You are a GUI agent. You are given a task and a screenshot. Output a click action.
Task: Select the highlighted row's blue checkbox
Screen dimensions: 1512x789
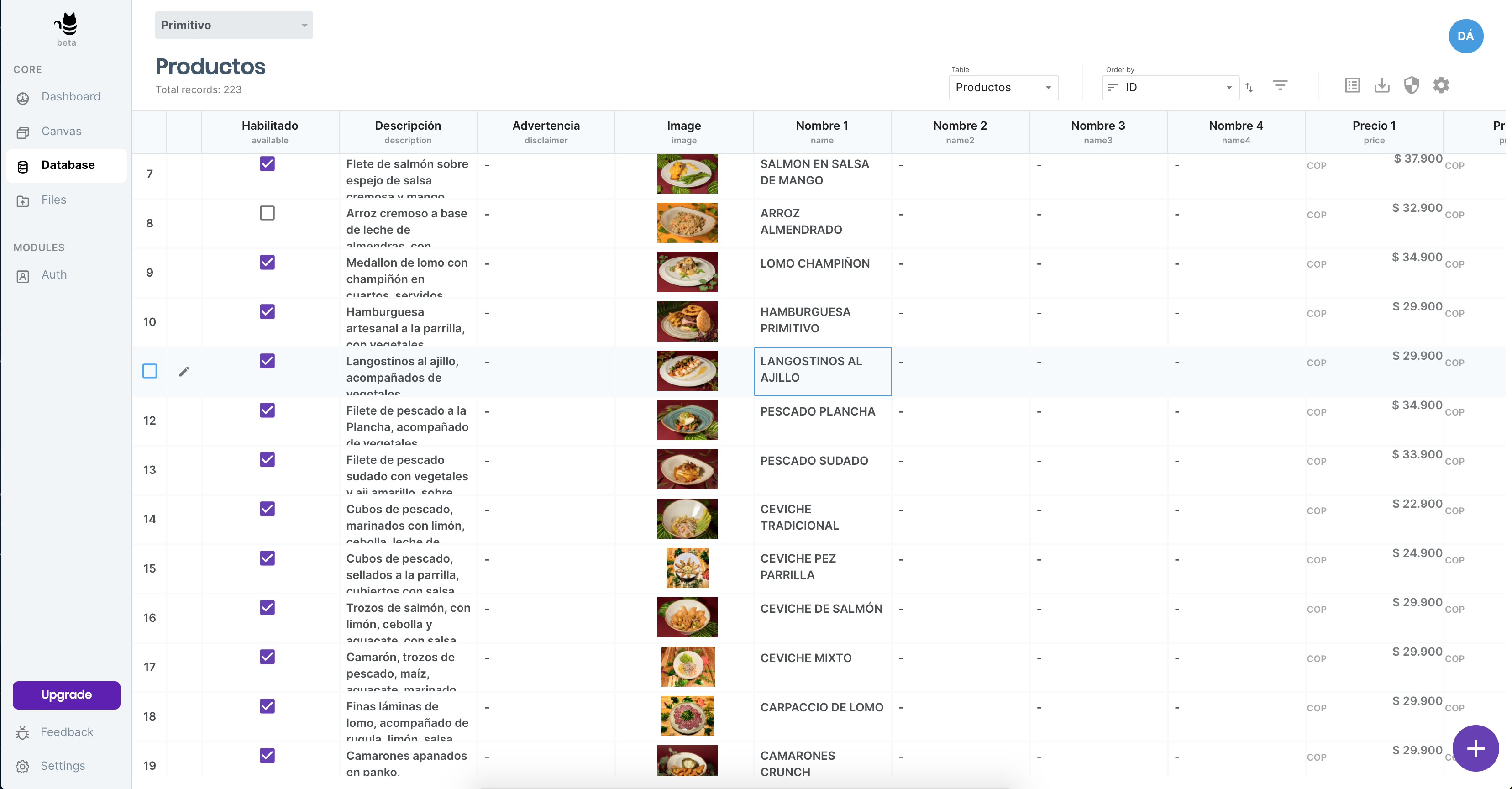[x=150, y=371]
